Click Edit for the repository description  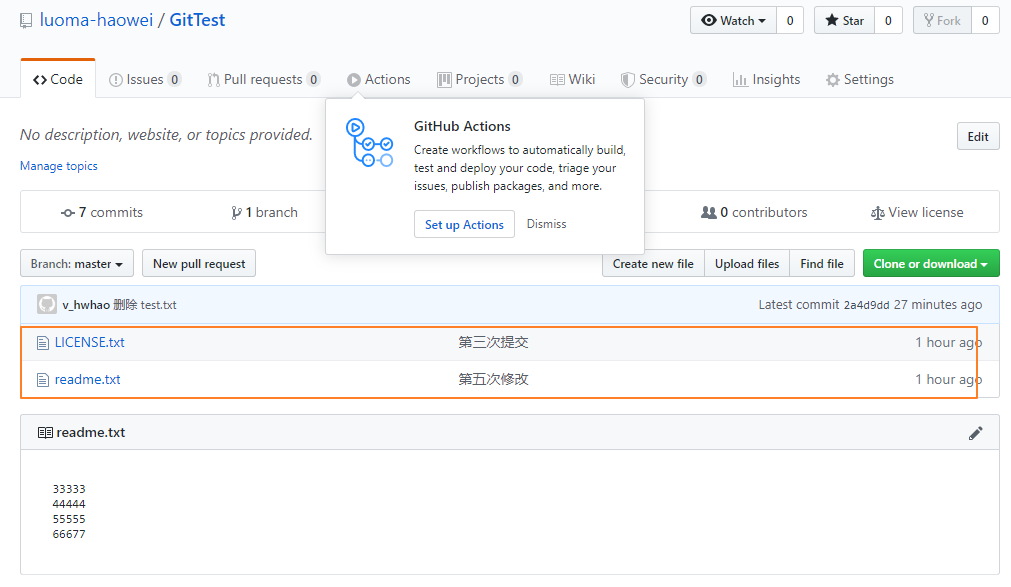[978, 137]
